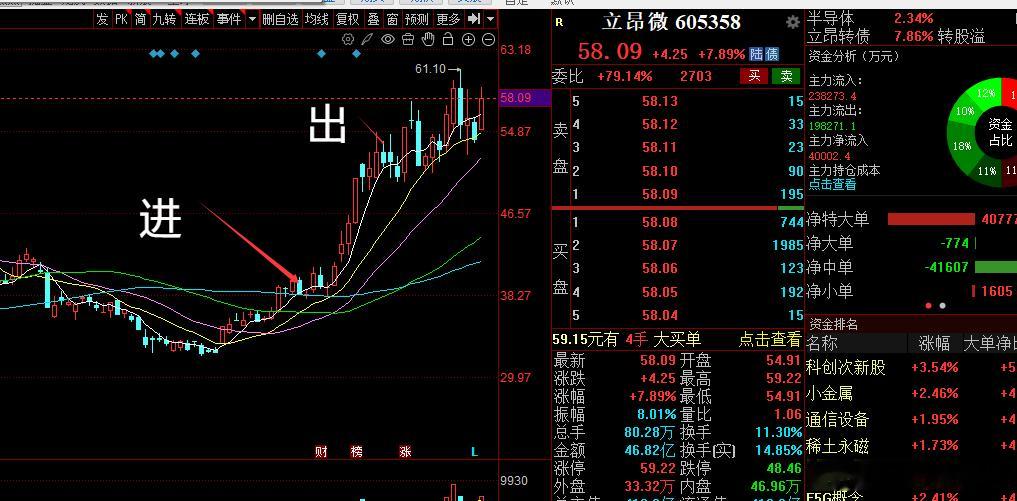Select the 小金属 row
The width and height of the screenshot is (1017, 501).
[x=911, y=393]
